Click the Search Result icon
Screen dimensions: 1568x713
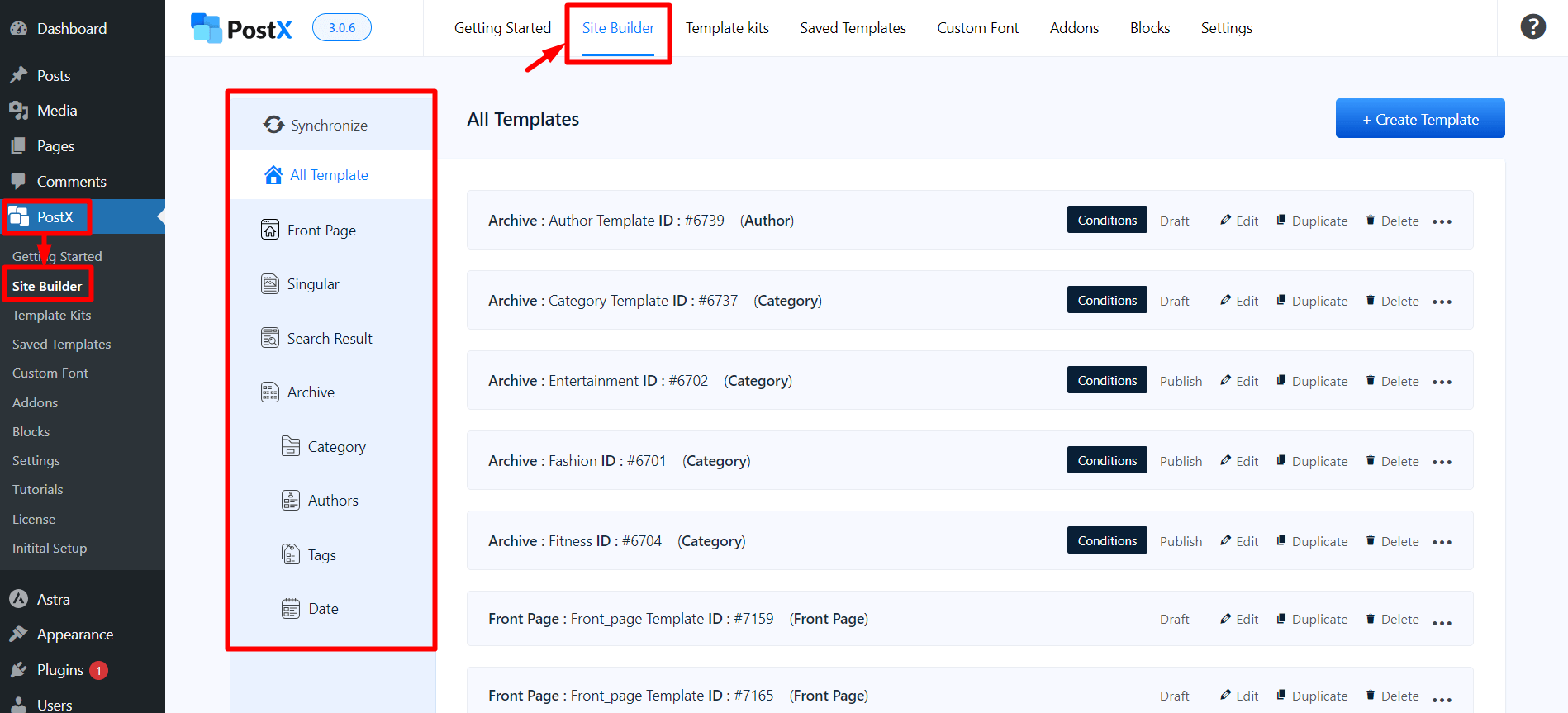coord(270,338)
